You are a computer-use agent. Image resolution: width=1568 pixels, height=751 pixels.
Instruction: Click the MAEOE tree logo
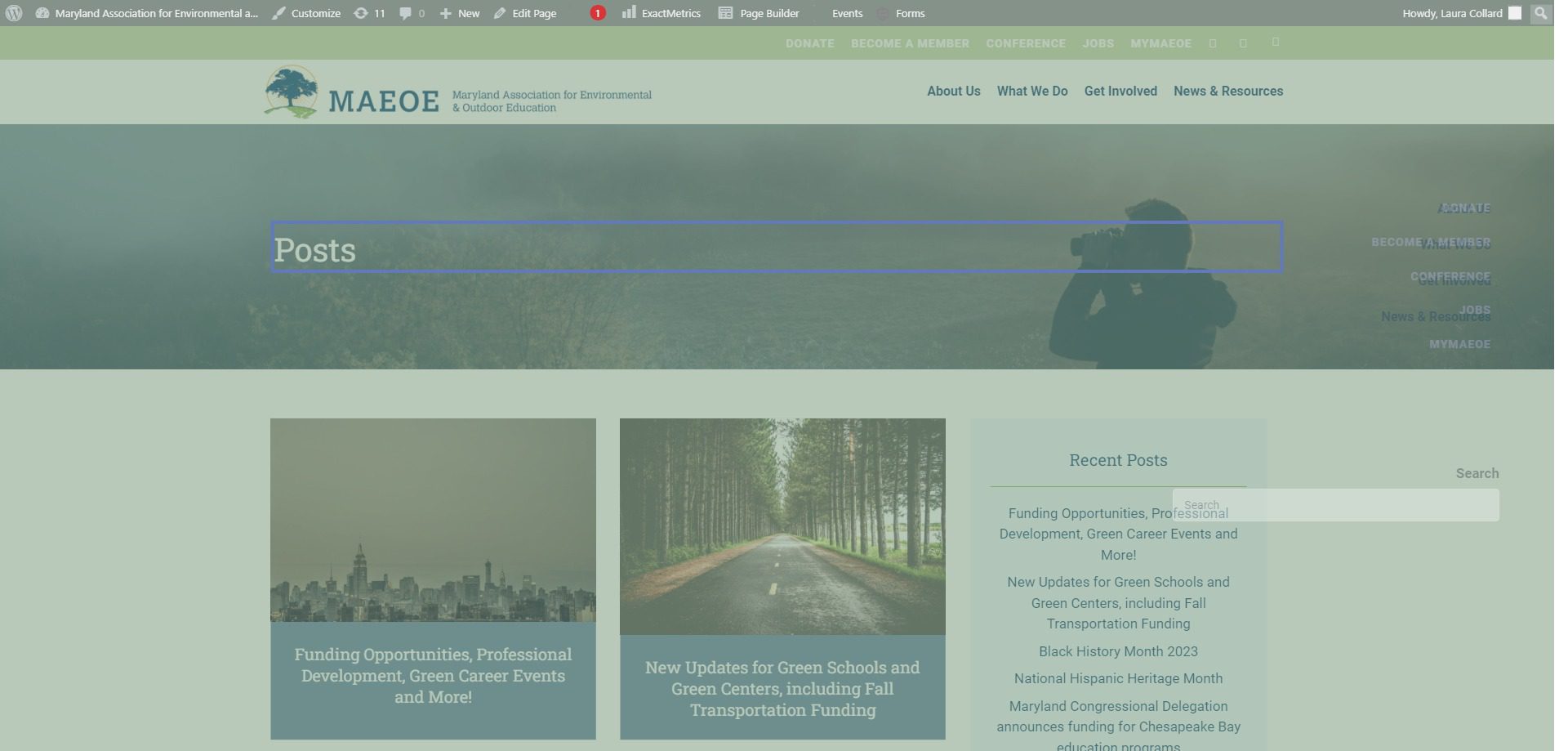tap(291, 92)
